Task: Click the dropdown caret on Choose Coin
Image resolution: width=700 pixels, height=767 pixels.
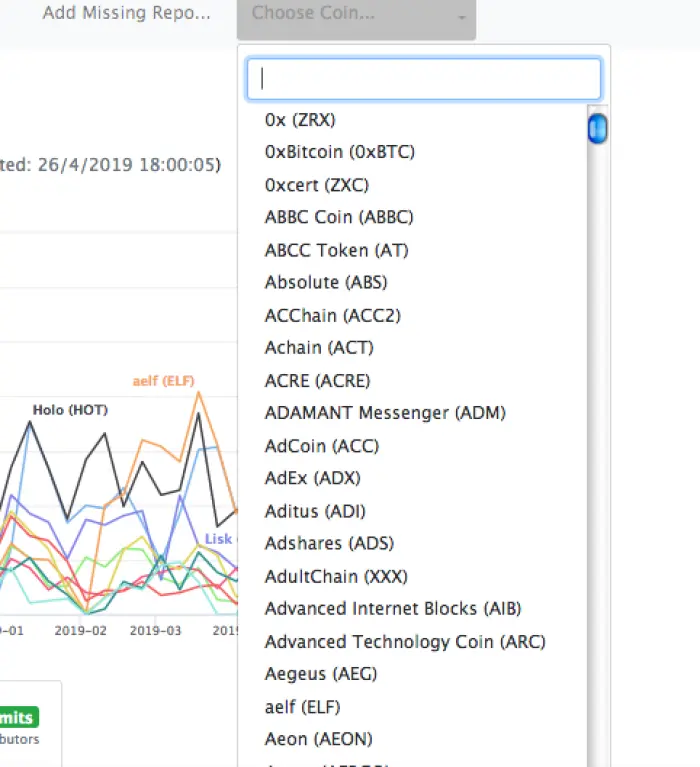Action: pyautogui.click(x=461, y=18)
